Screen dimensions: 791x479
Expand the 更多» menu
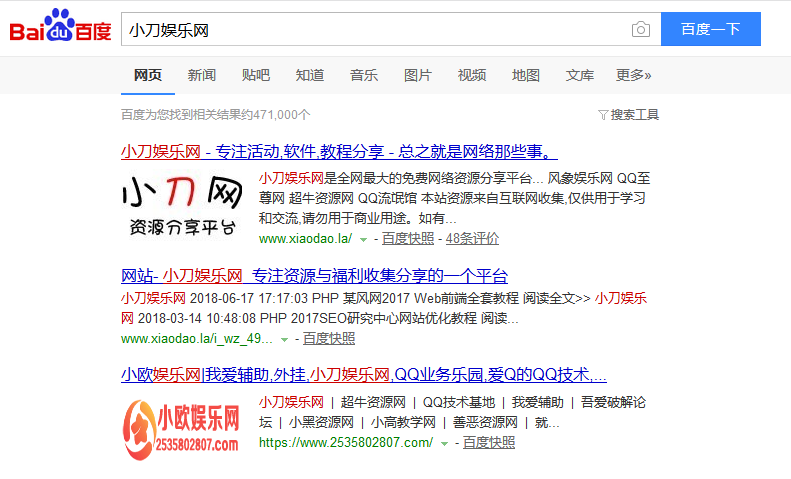(634, 75)
